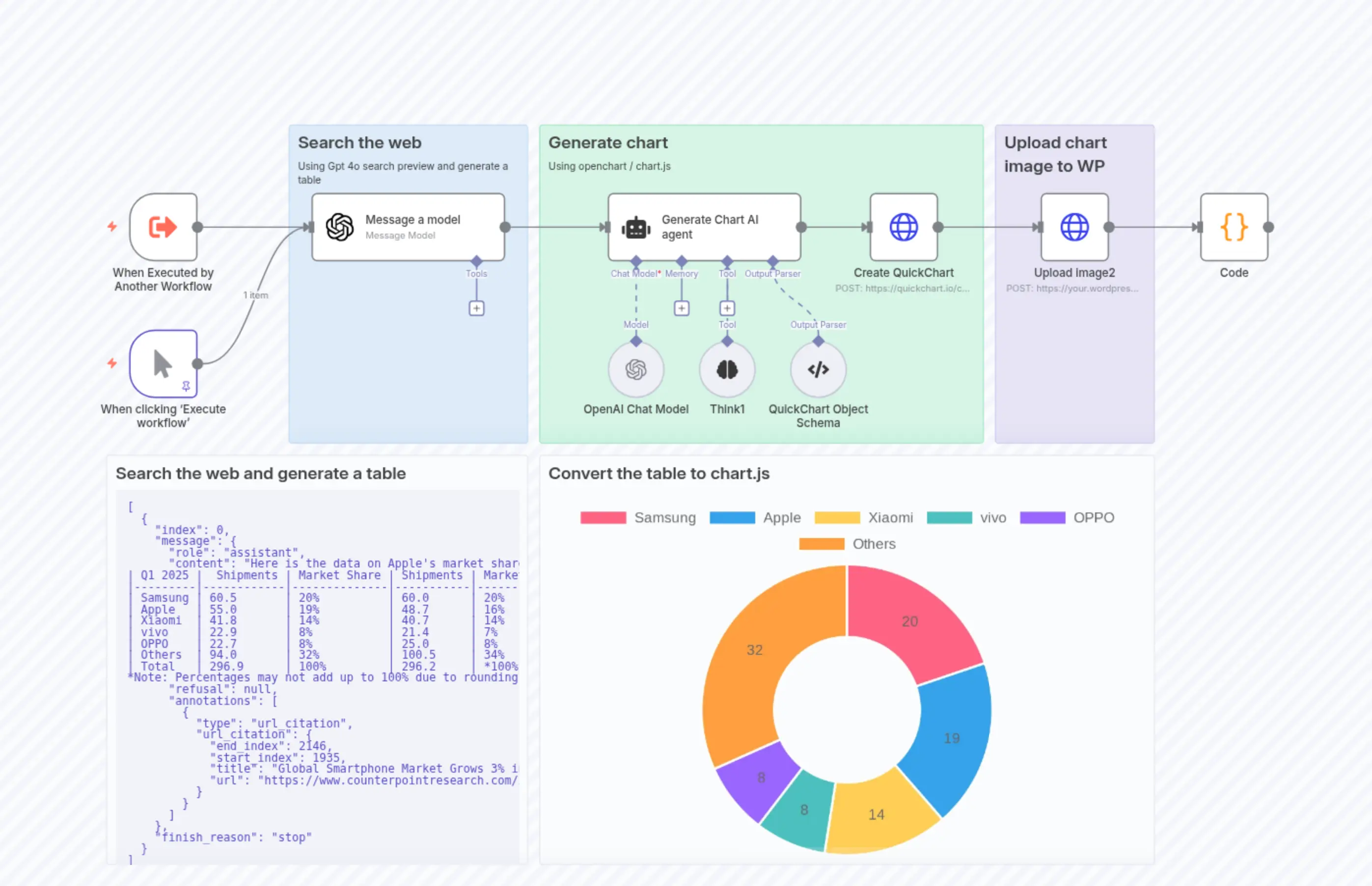Click the When Executed by Another Workflow trigger

163,226
